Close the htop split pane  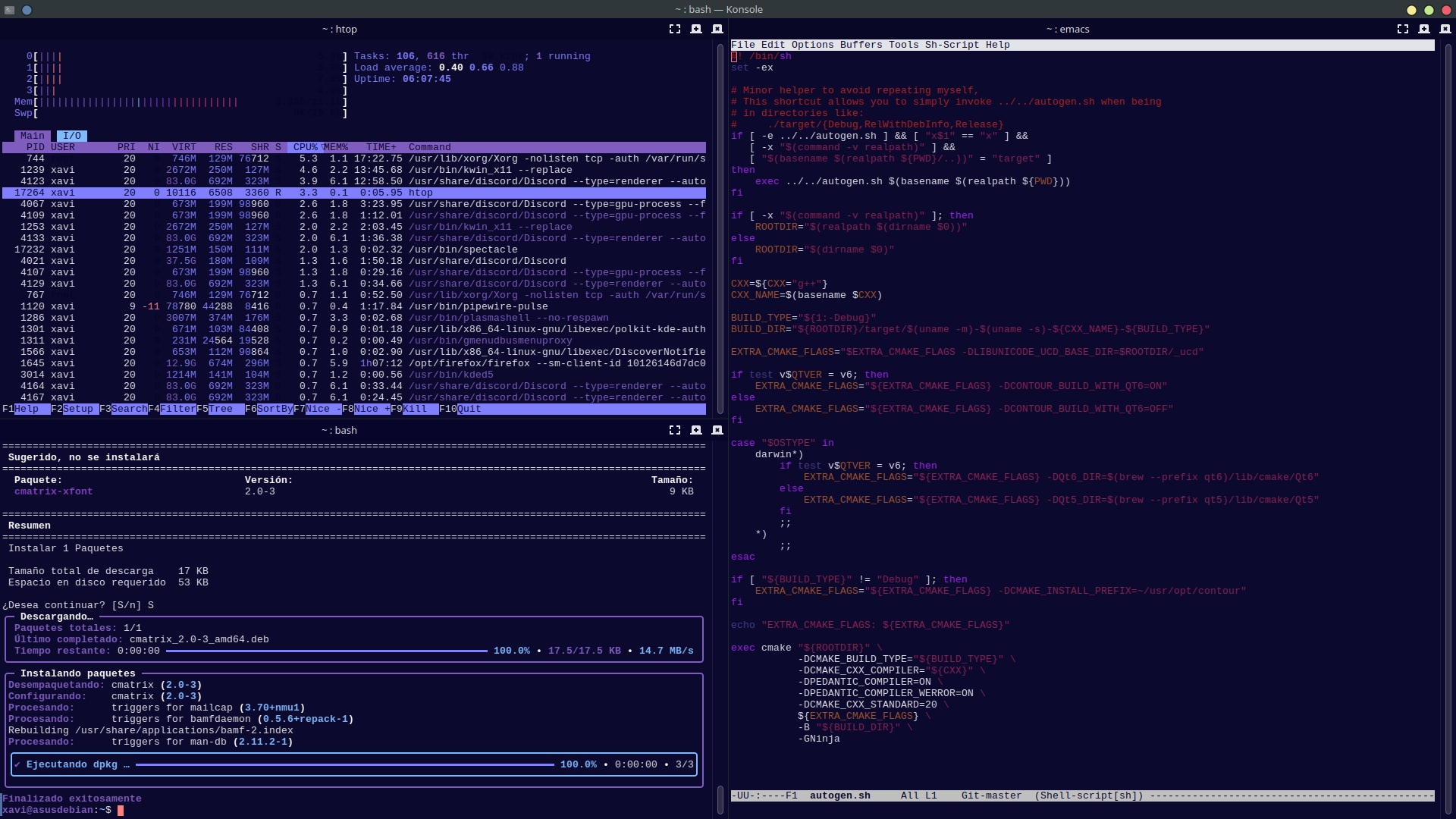[717, 29]
